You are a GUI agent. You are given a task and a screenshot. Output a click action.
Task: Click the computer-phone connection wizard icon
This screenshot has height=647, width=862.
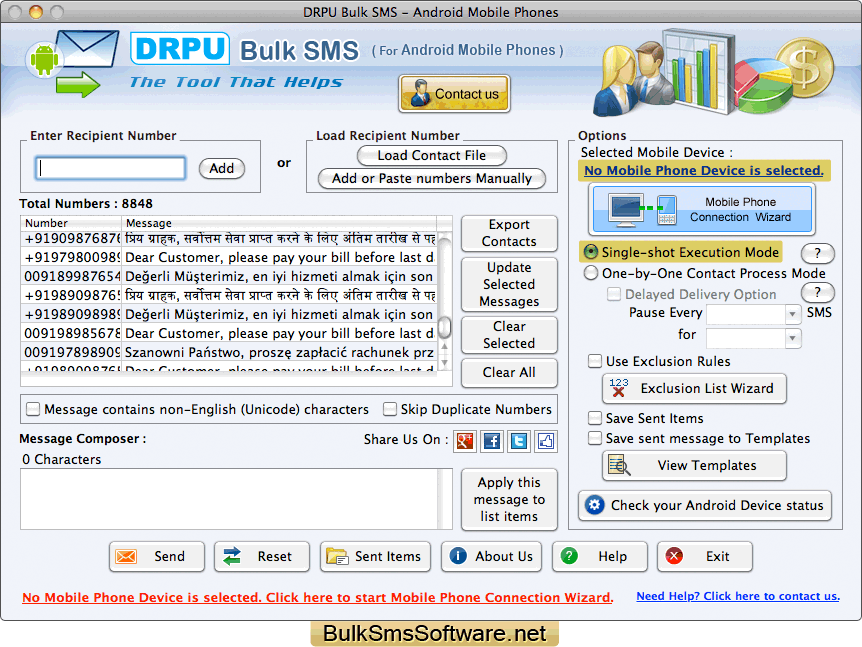point(643,209)
